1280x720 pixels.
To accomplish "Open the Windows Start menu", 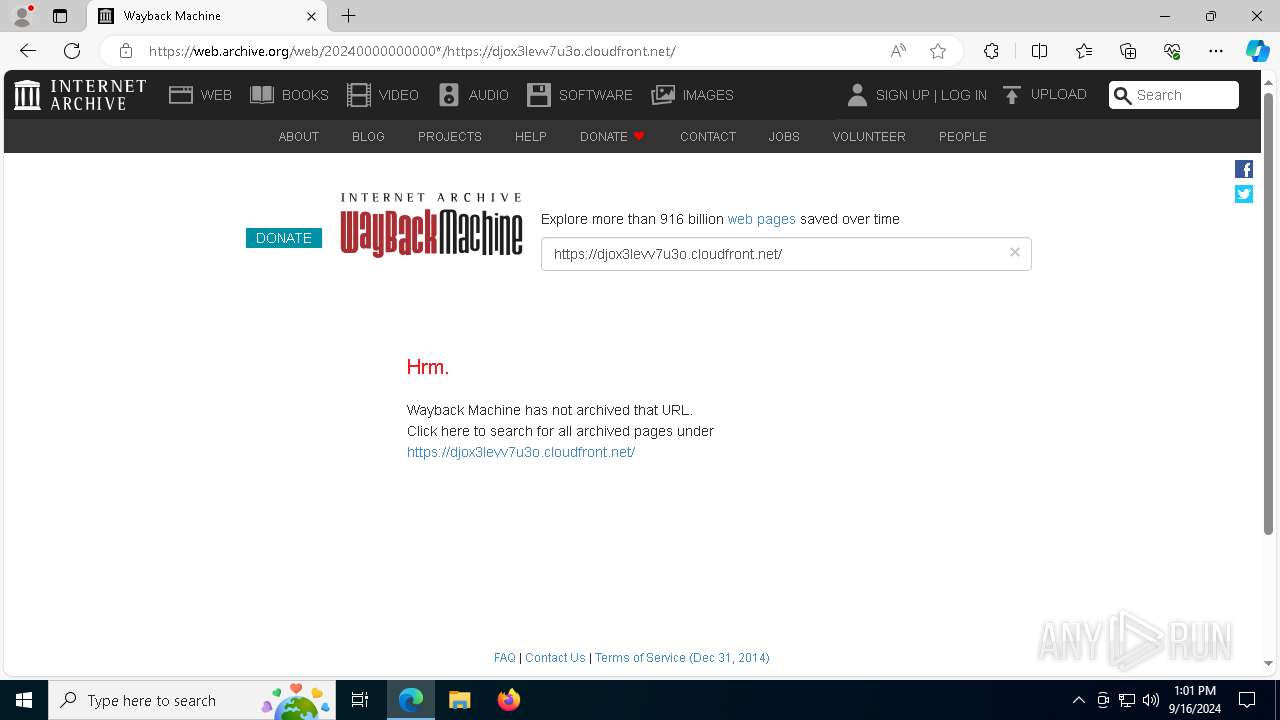I will click(x=24, y=700).
